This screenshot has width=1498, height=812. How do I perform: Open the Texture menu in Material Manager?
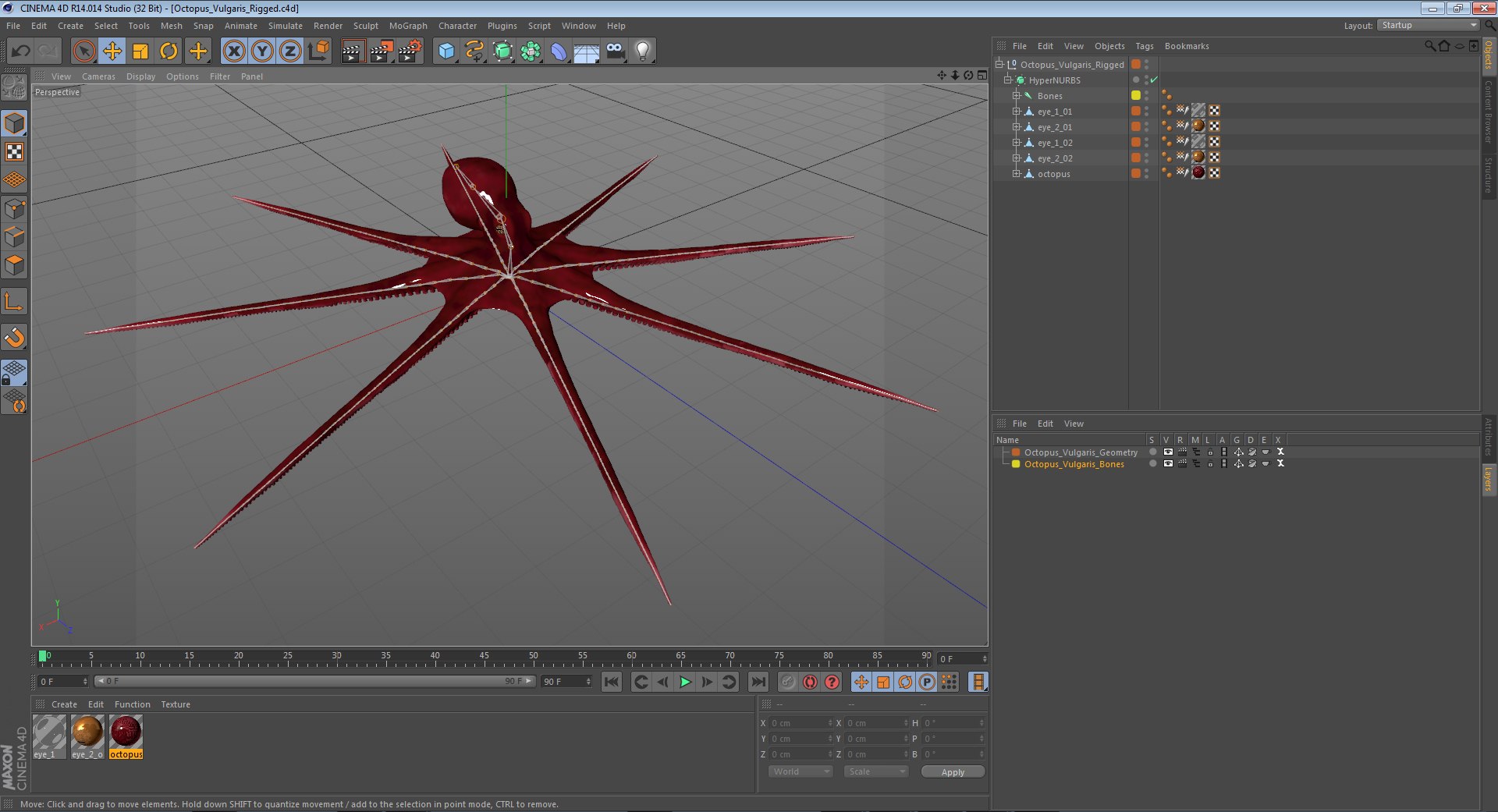tap(176, 704)
